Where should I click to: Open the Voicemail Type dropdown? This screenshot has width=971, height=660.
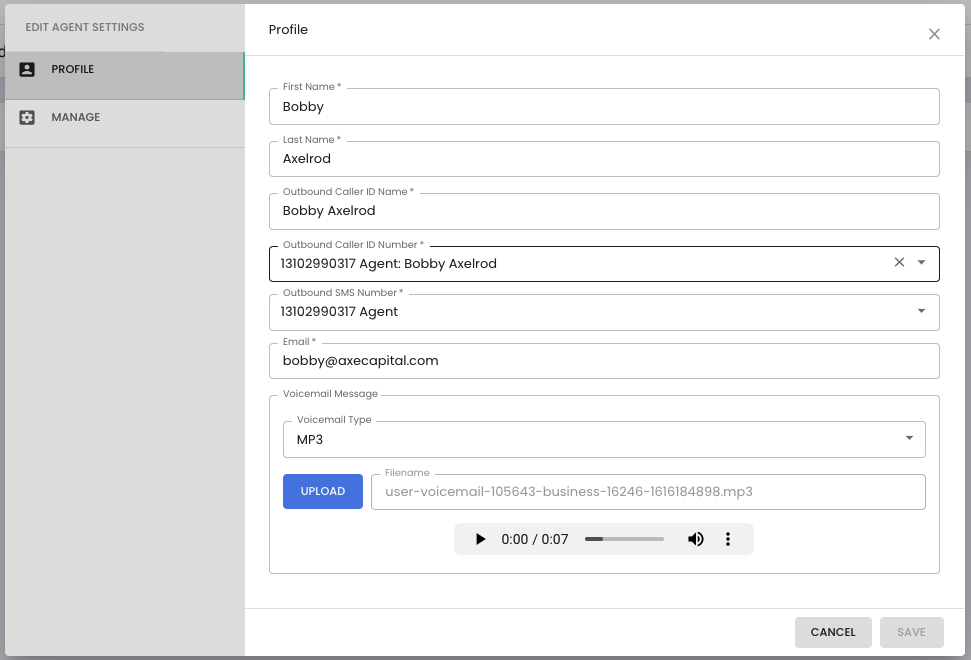coord(604,440)
